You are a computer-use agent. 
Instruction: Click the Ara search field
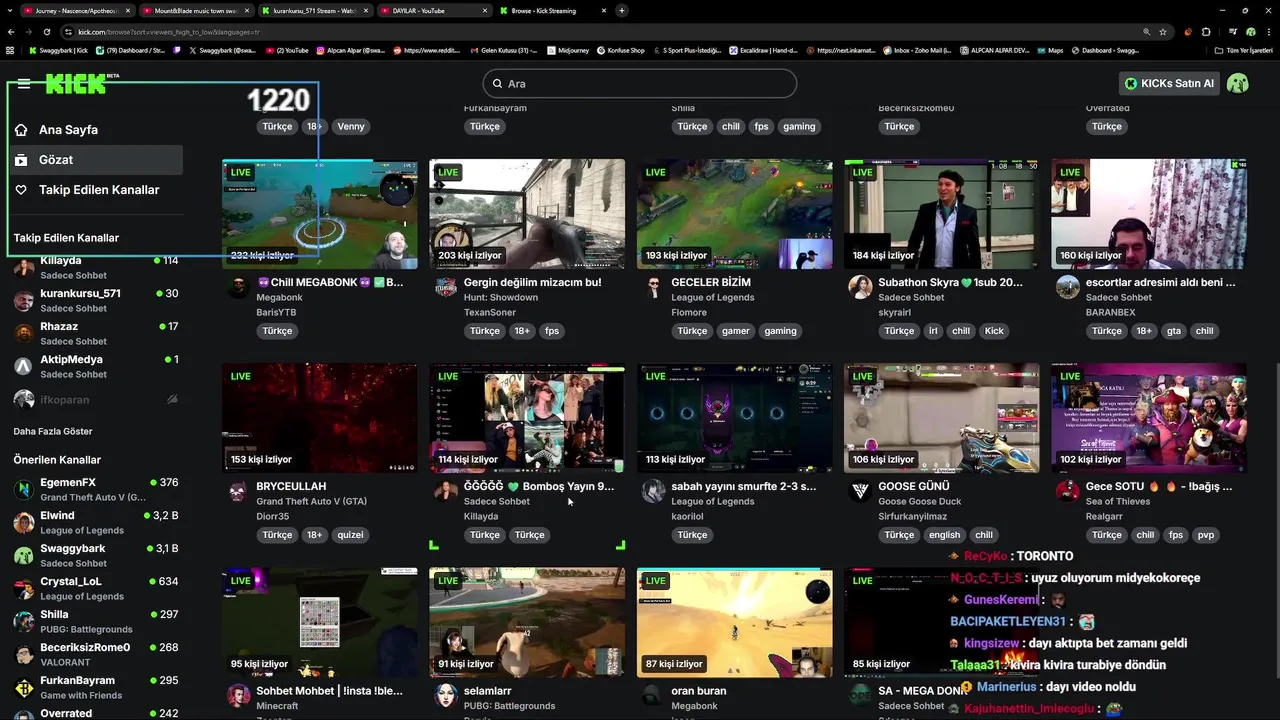[x=640, y=84]
